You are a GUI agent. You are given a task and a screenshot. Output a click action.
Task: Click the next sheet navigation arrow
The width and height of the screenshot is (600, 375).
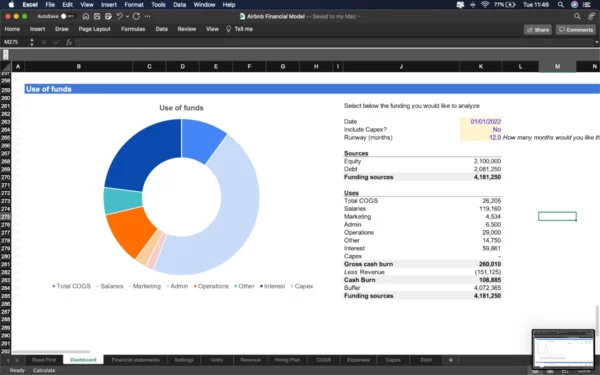pos(17,360)
